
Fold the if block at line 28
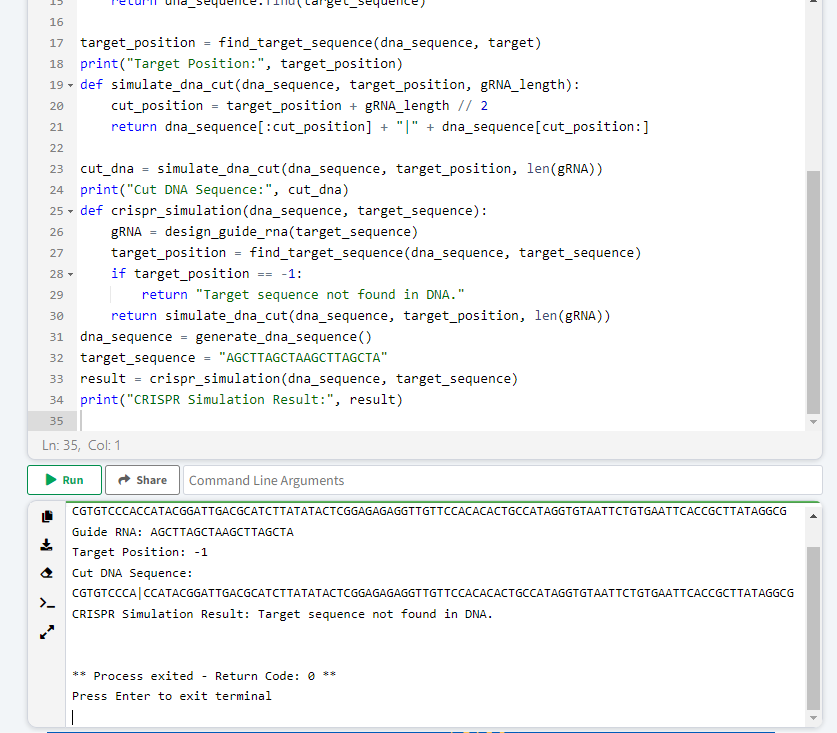(70, 274)
